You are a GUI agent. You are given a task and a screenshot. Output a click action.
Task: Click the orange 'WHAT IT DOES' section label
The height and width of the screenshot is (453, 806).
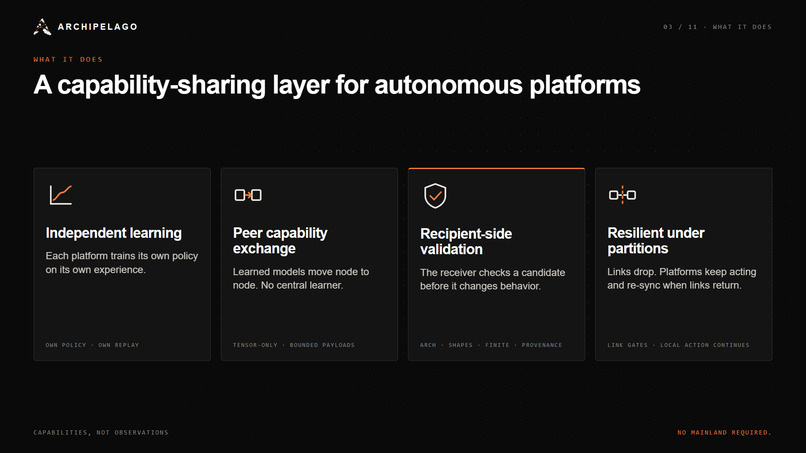point(68,60)
